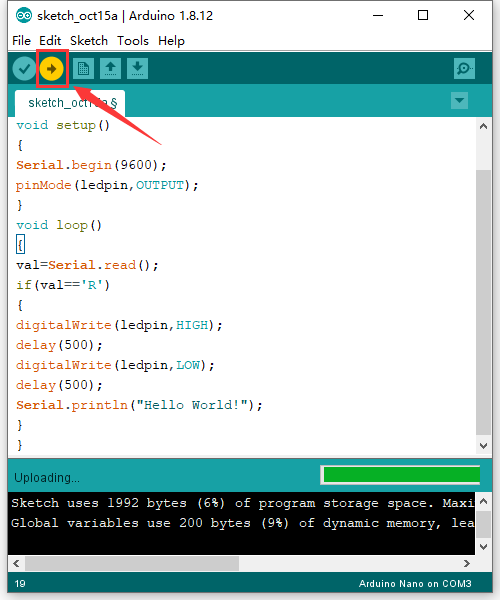The width and height of the screenshot is (500, 600).
Task: Save the sketch with the Save icon
Action: pyautogui.click(x=137, y=68)
